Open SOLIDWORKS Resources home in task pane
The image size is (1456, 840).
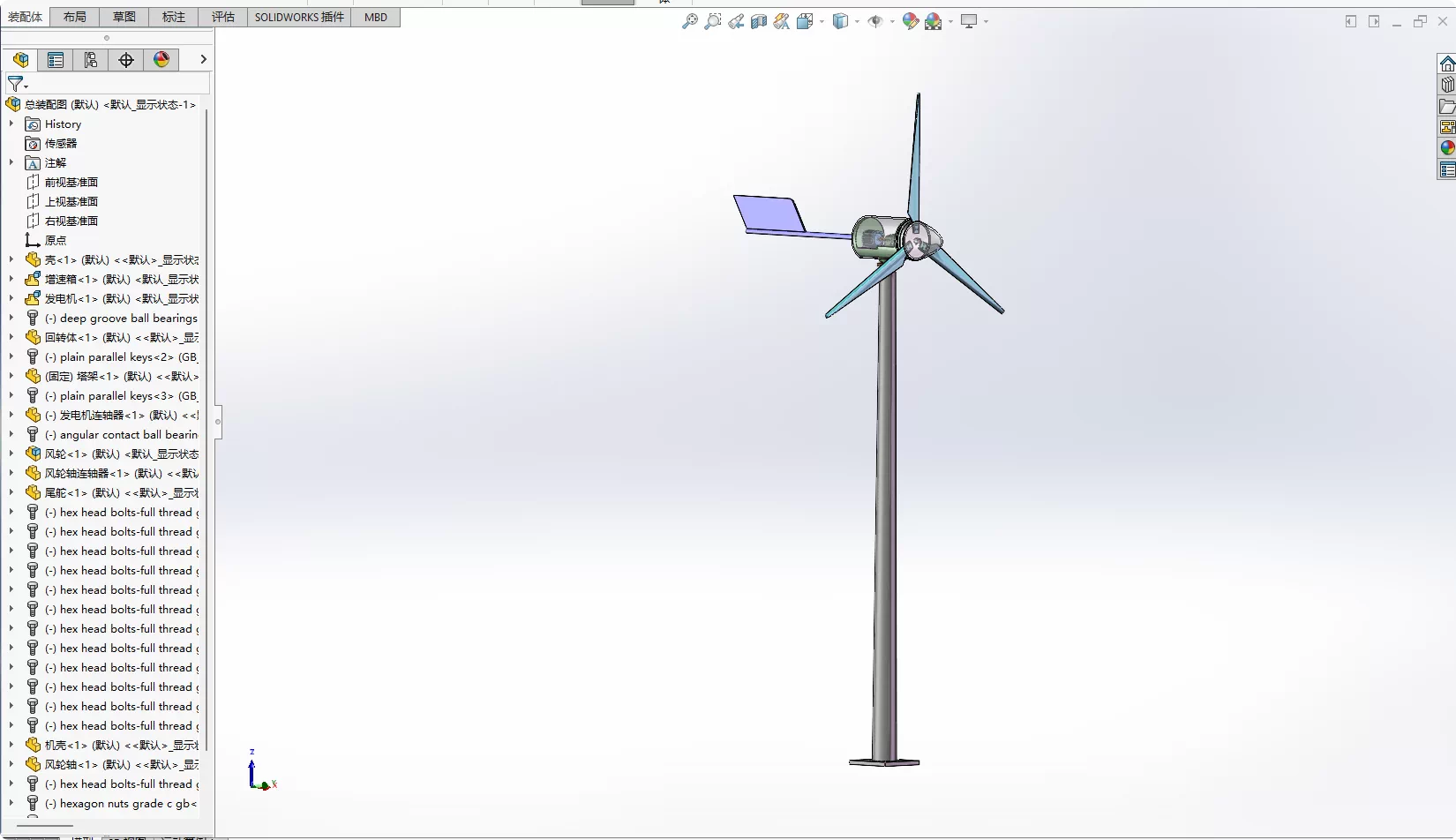[1447, 64]
